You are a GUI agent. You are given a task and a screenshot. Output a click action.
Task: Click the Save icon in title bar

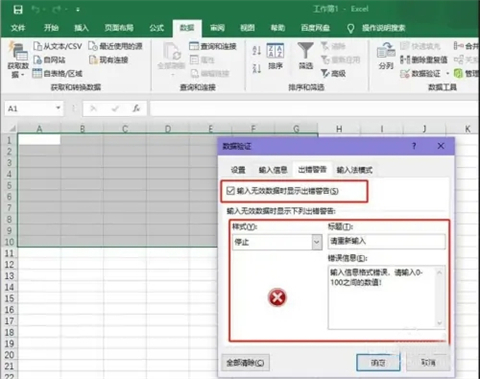point(18,9)
